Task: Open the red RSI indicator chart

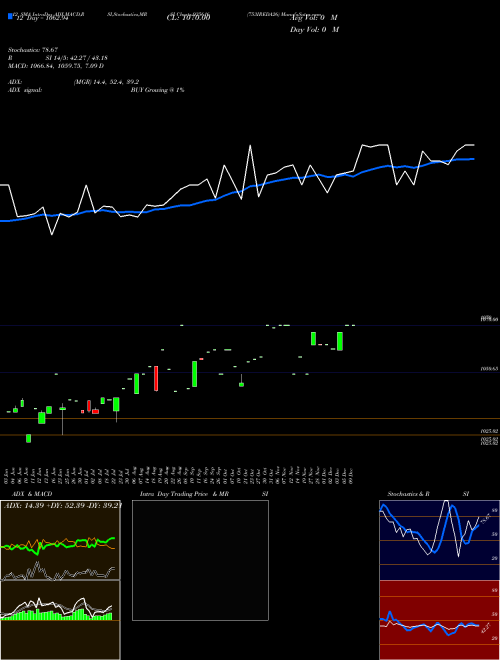Action: [x=439, y=620]
